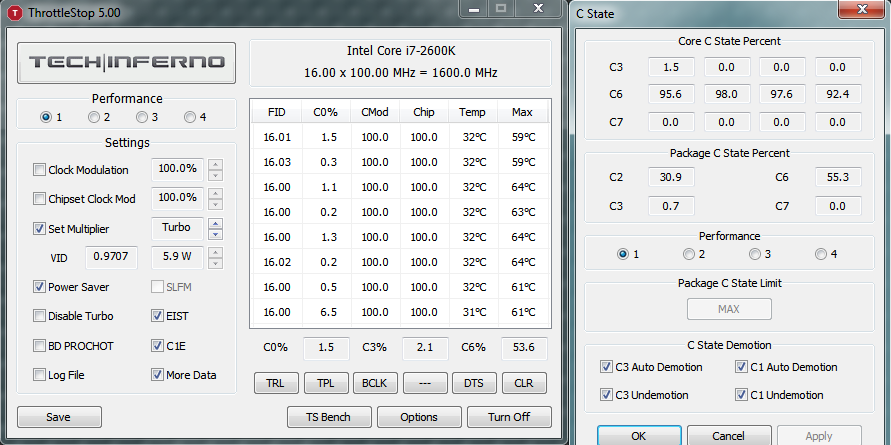Click the C3% 2.1 readout field
891x445 pixels.
[x=425, y=348]
